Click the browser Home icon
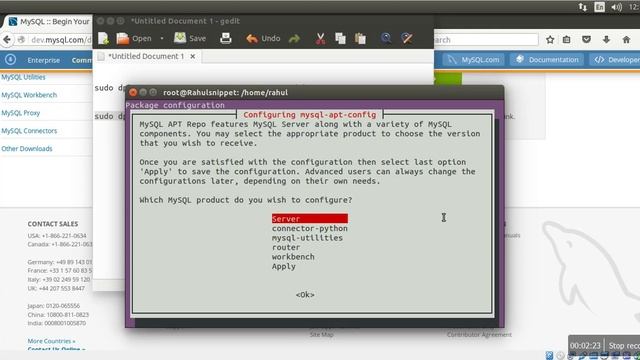 626,40
